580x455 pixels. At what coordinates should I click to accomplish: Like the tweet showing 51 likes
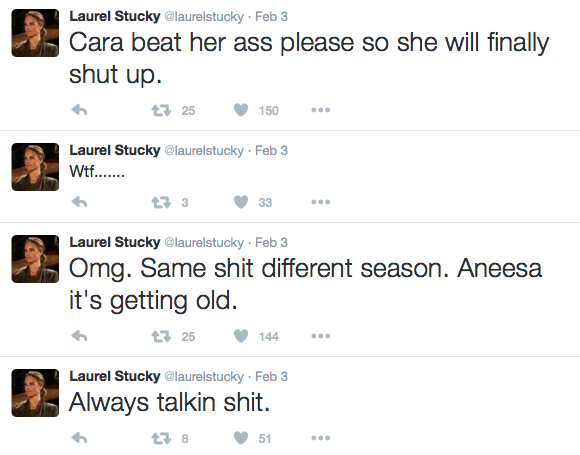pos(241,438)
